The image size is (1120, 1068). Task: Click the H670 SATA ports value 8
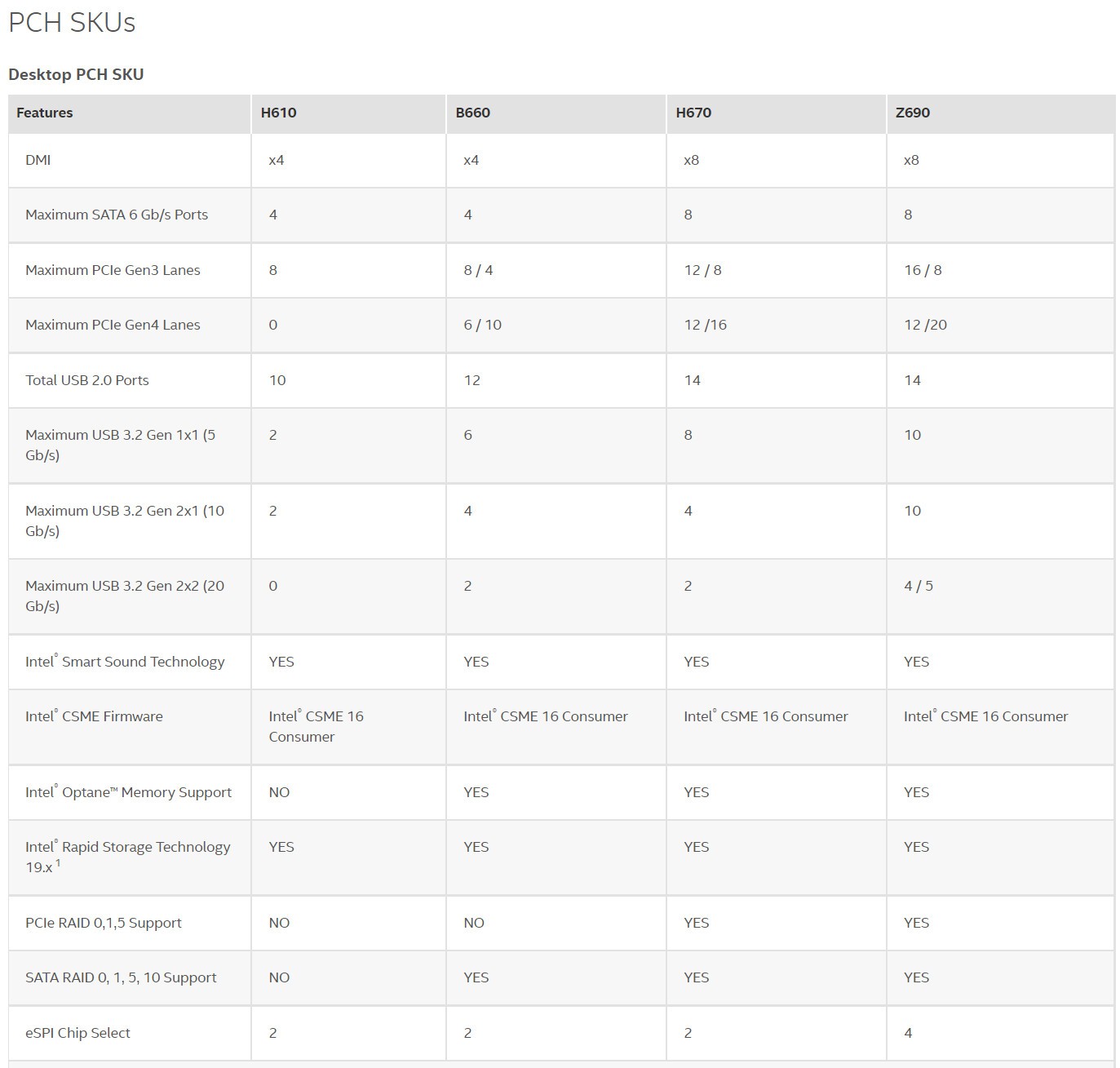(688, 215)
